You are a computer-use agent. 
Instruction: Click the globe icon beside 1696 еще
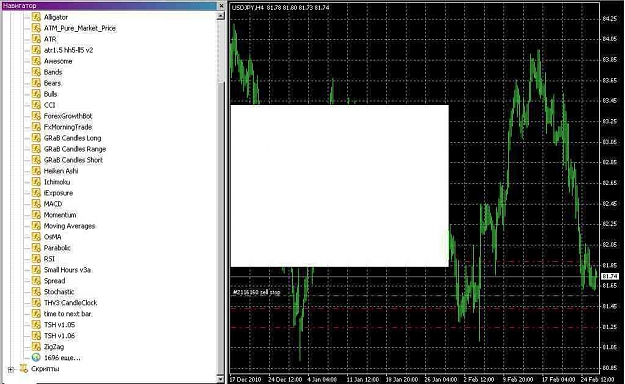coord(36,358)
